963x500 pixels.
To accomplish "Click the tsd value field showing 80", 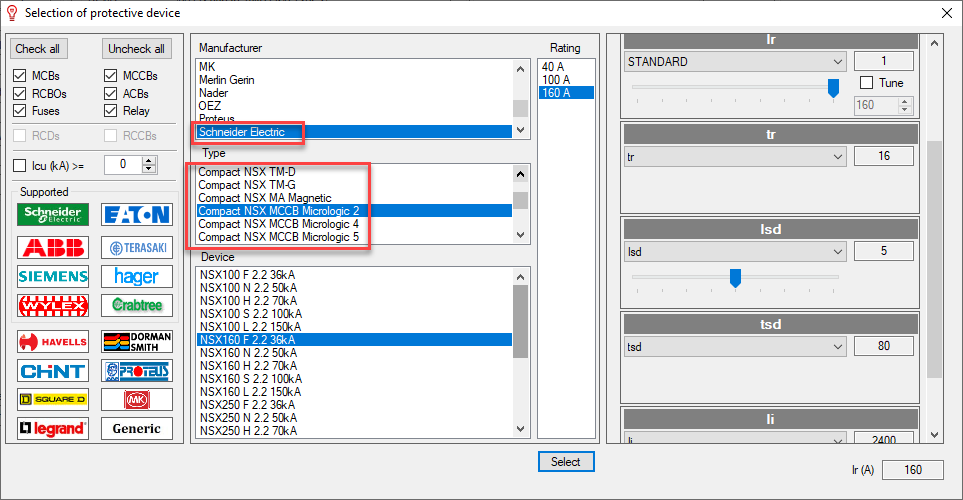I will [884, 346].
